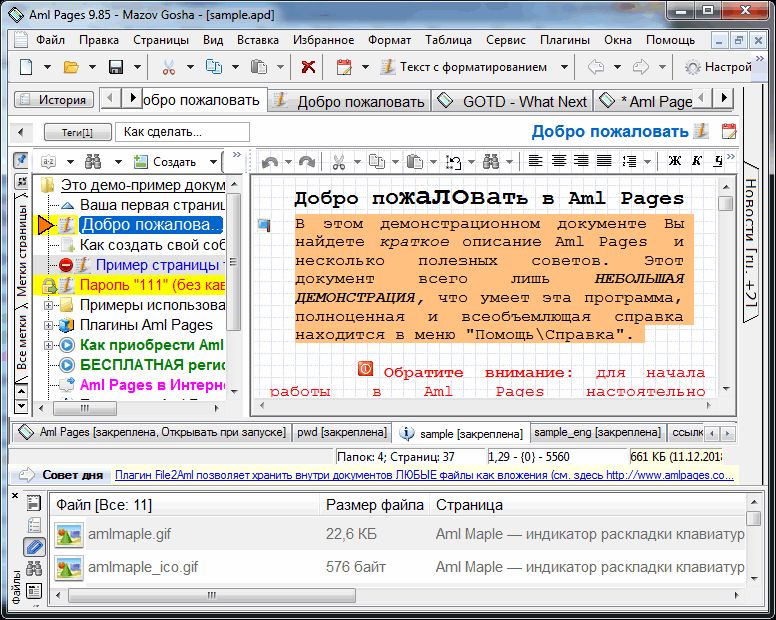
Task: Open dropdown arrow next to Save icon
Action: coord(138,67)
